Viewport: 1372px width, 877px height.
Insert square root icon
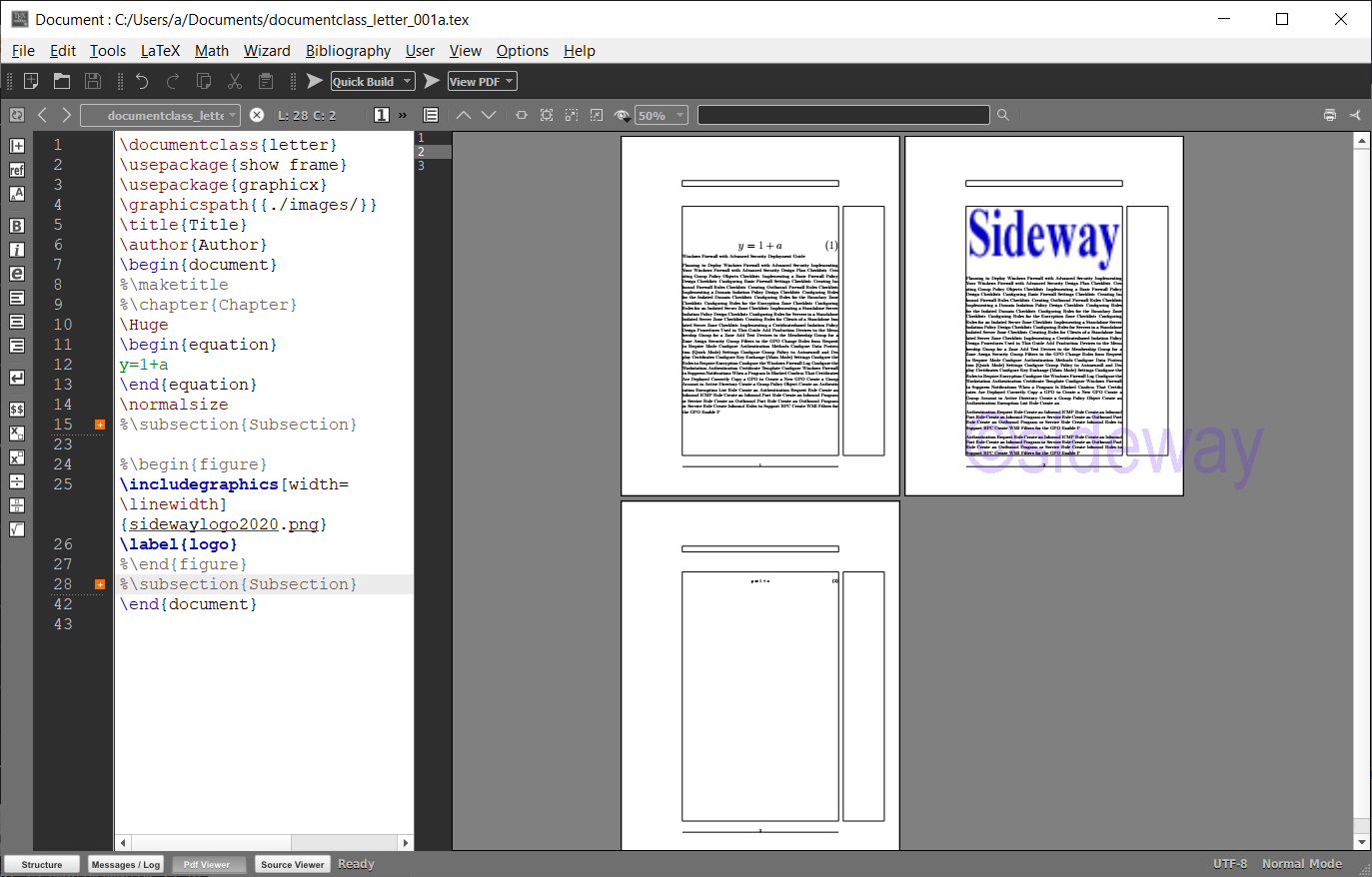(17, 529)
